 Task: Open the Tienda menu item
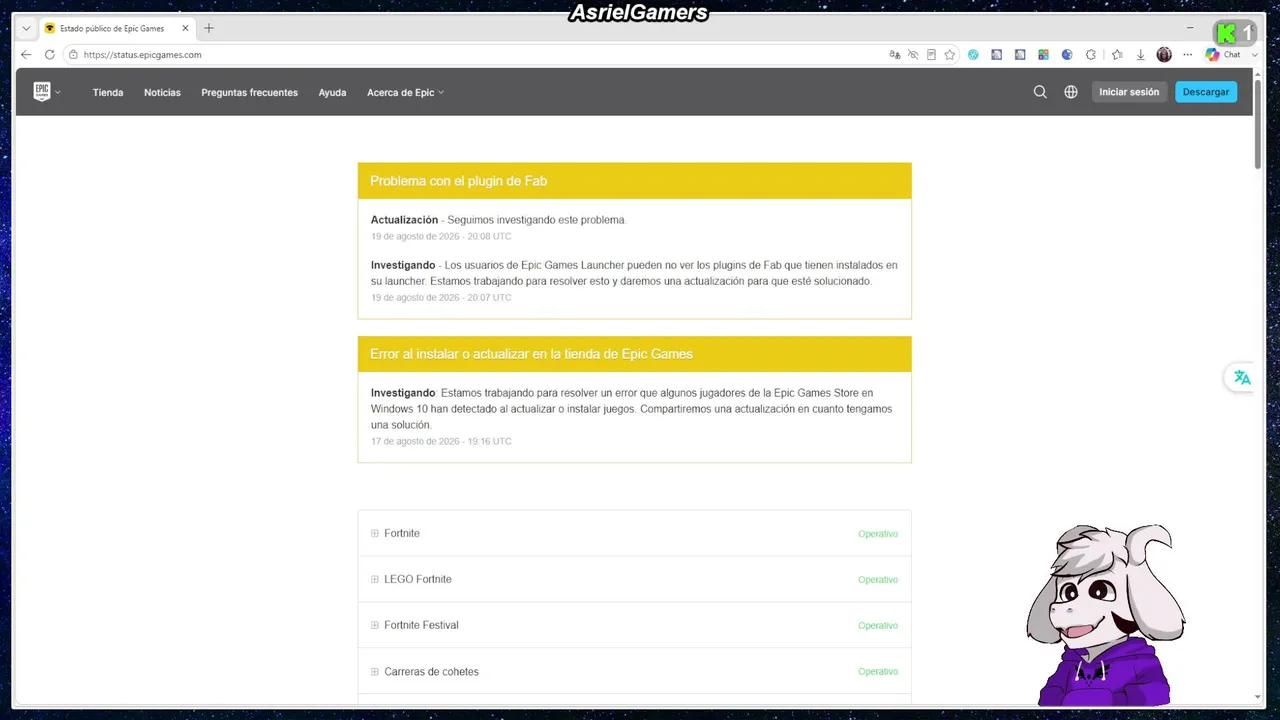[x=108, y=93]
